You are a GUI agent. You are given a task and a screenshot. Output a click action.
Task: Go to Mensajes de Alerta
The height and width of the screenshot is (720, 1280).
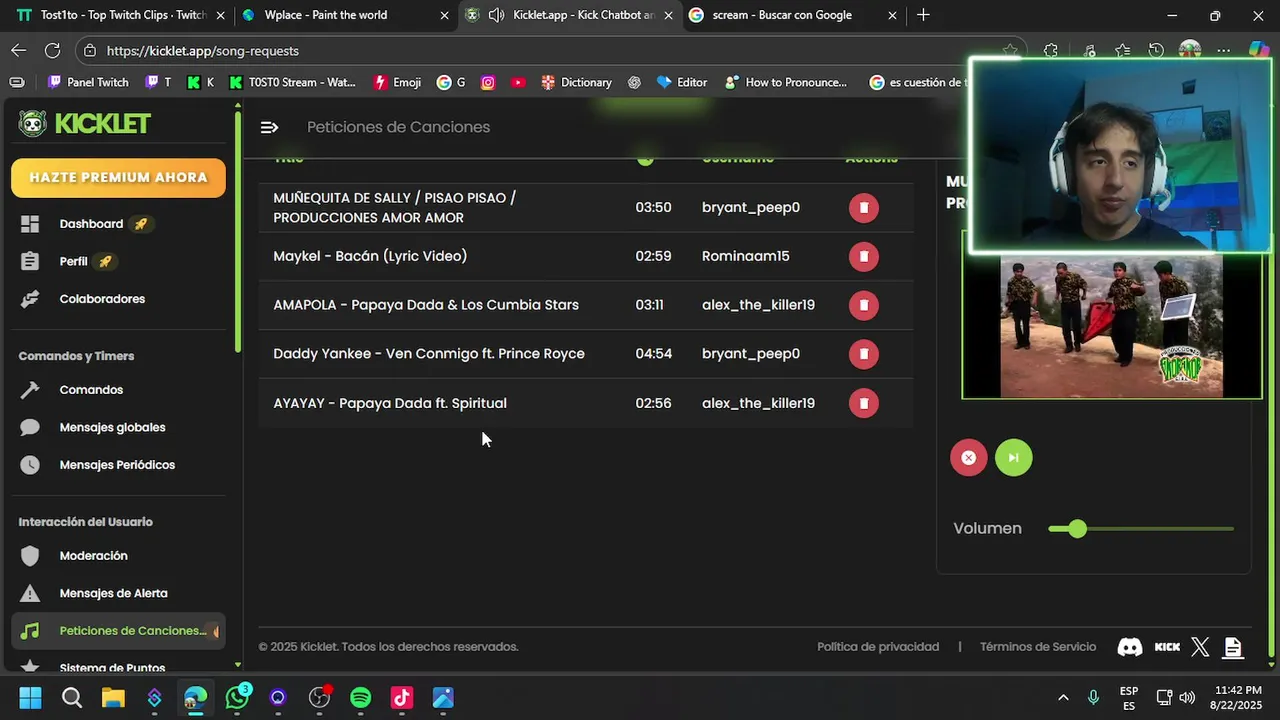point(113,593)
